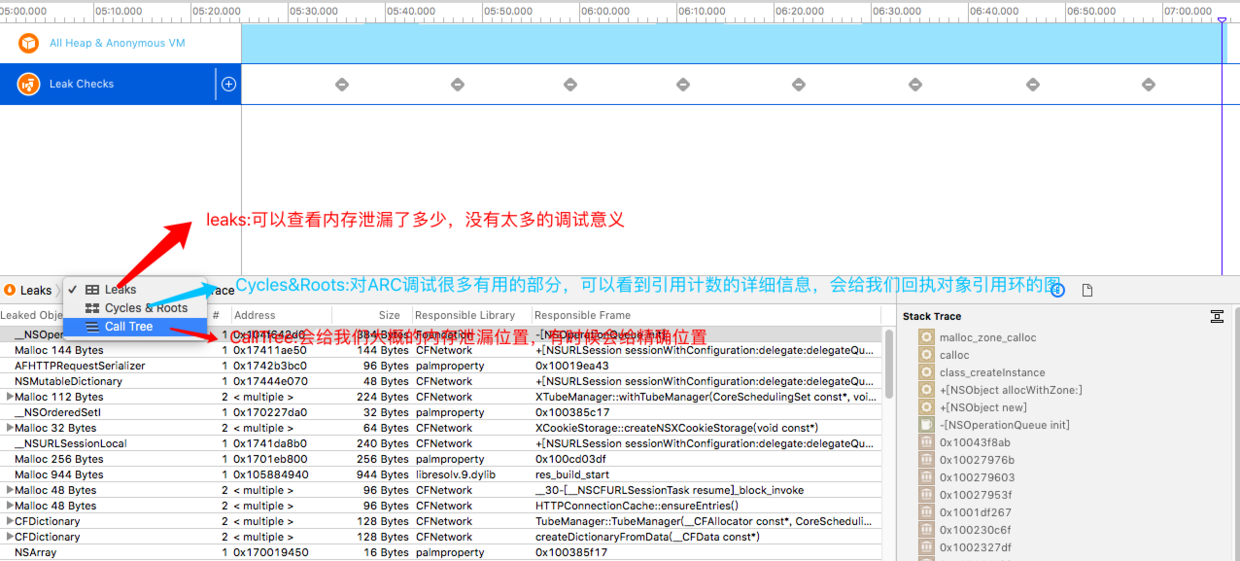Image resolution: width=1240 pixels, height=561 pixels.
Task: Select the Malloc 944 Bytes row
Action: (x=441, y=475)
